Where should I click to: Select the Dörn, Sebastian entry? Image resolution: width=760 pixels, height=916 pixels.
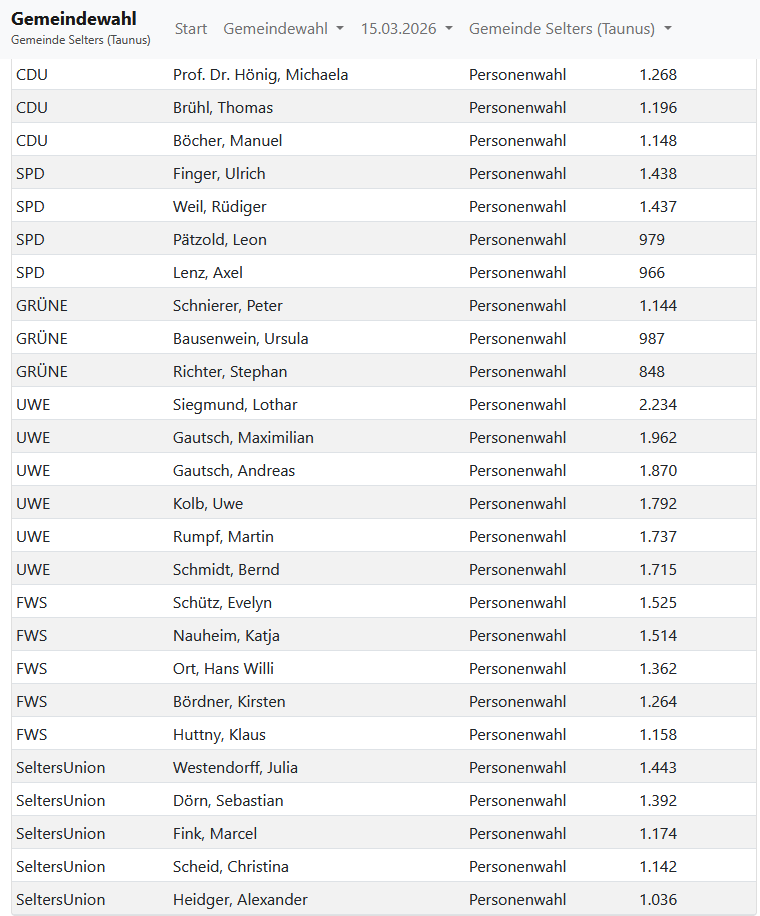tap(228, 801)
